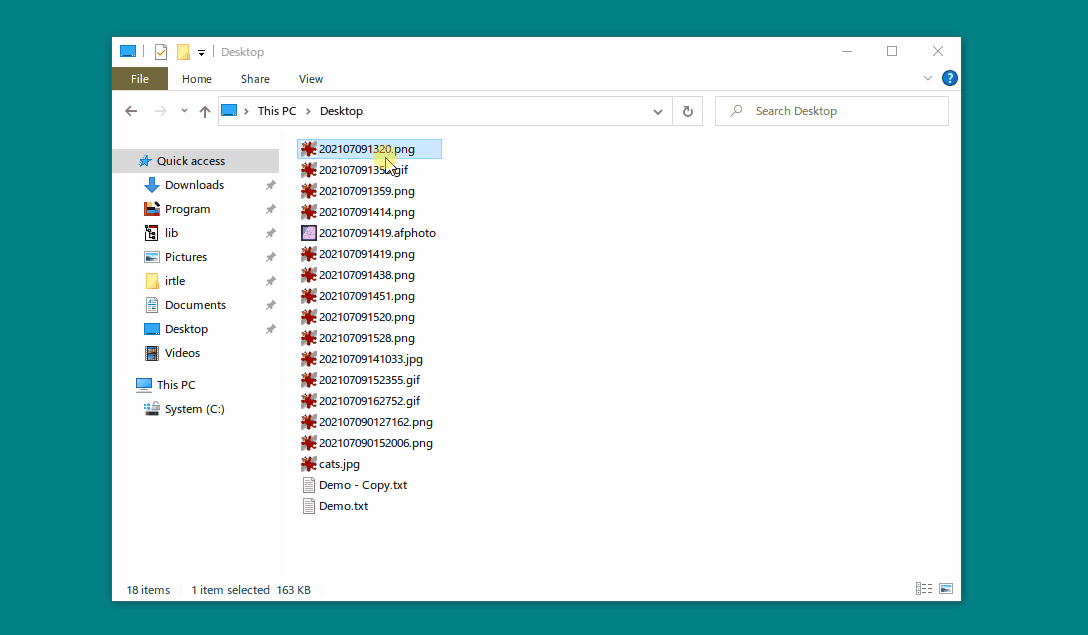Click the Properties icon in the title bar
The height and width of the screenshot is (635, 1088).
pos(161,52)
